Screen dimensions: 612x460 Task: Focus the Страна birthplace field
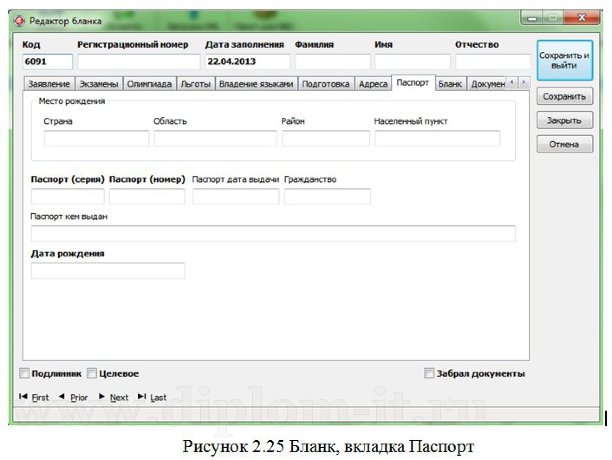coord(96,139)
